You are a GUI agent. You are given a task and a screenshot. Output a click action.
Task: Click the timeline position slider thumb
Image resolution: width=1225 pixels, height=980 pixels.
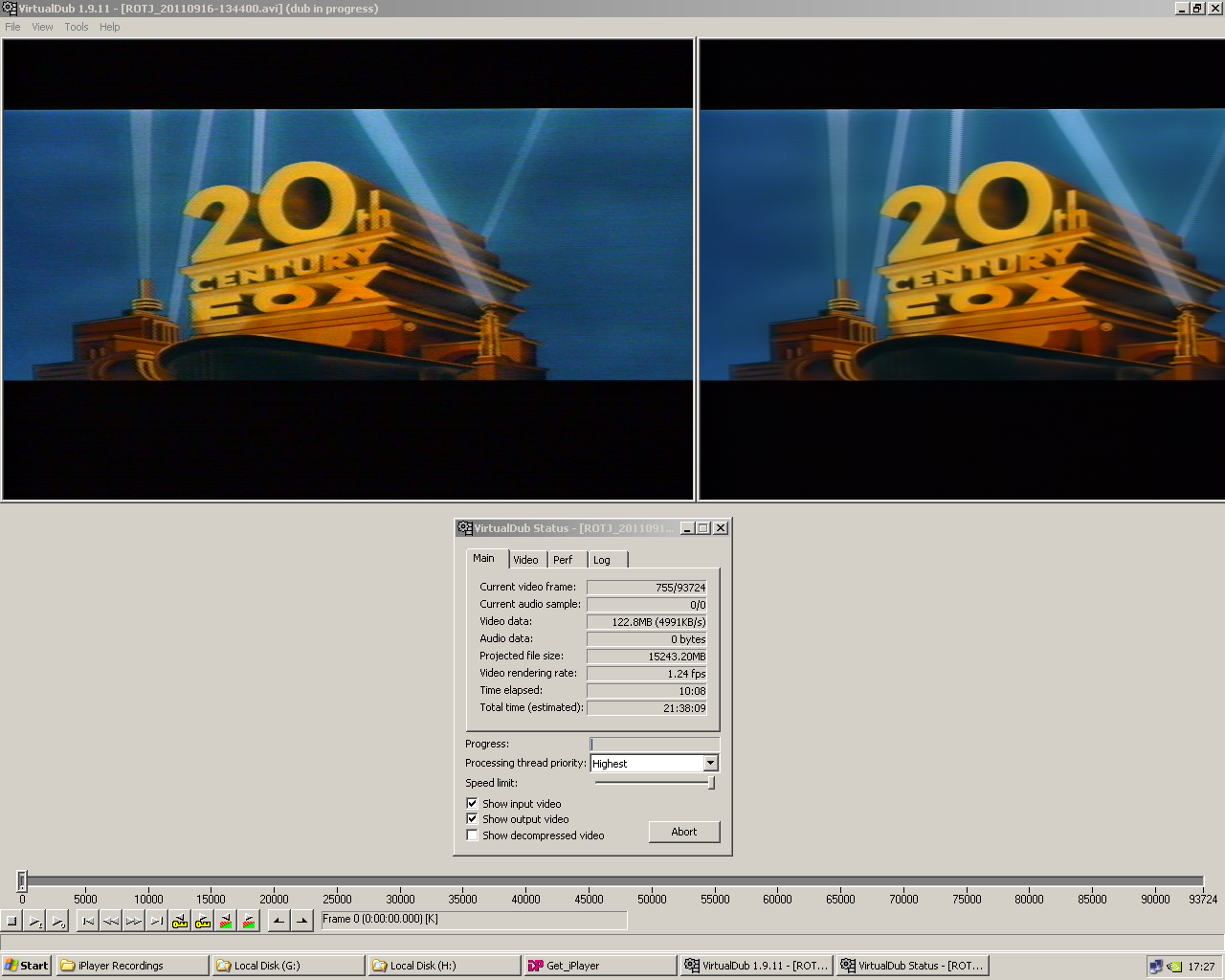click(22, 880)
